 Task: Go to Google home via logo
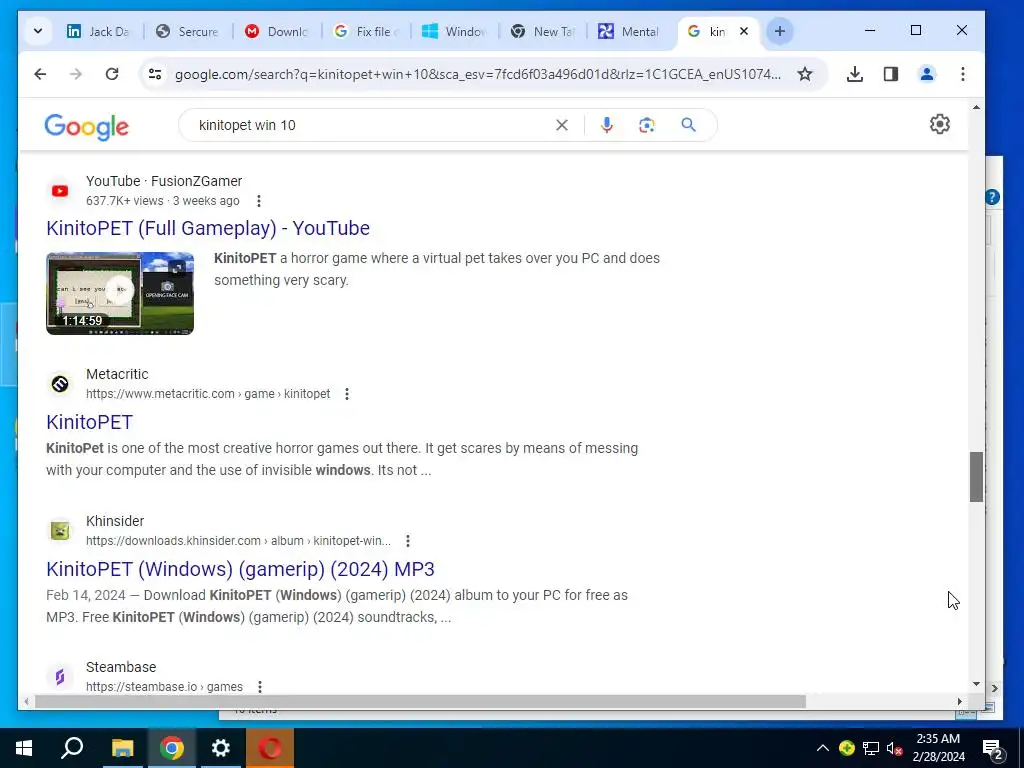(86, 126)
